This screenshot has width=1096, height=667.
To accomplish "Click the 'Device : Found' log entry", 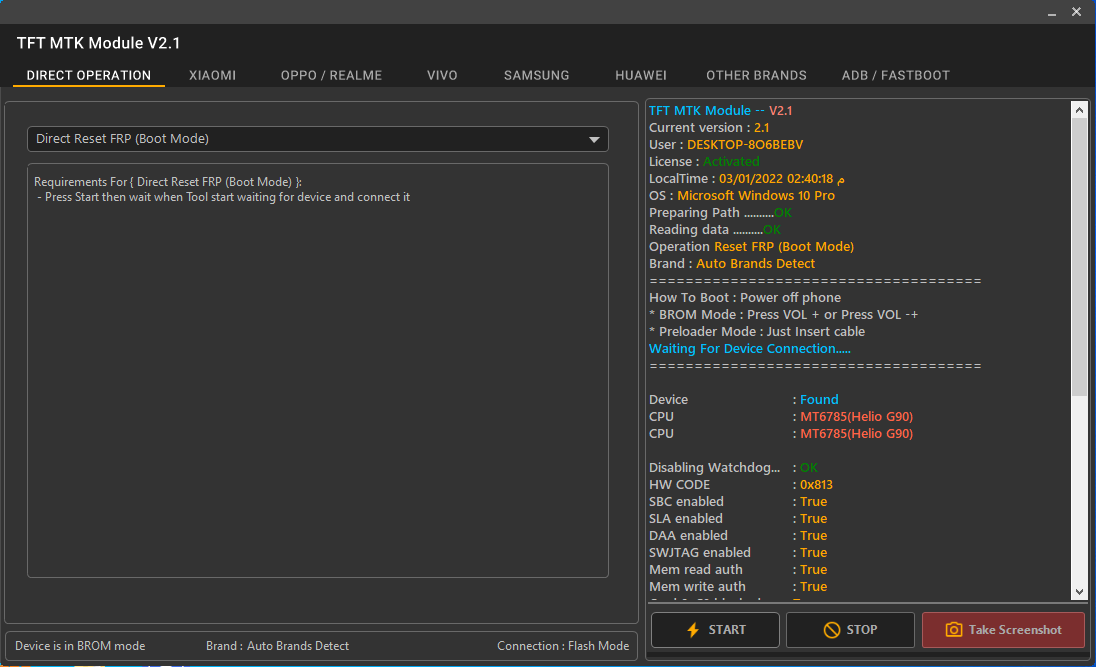I will 744,399.
